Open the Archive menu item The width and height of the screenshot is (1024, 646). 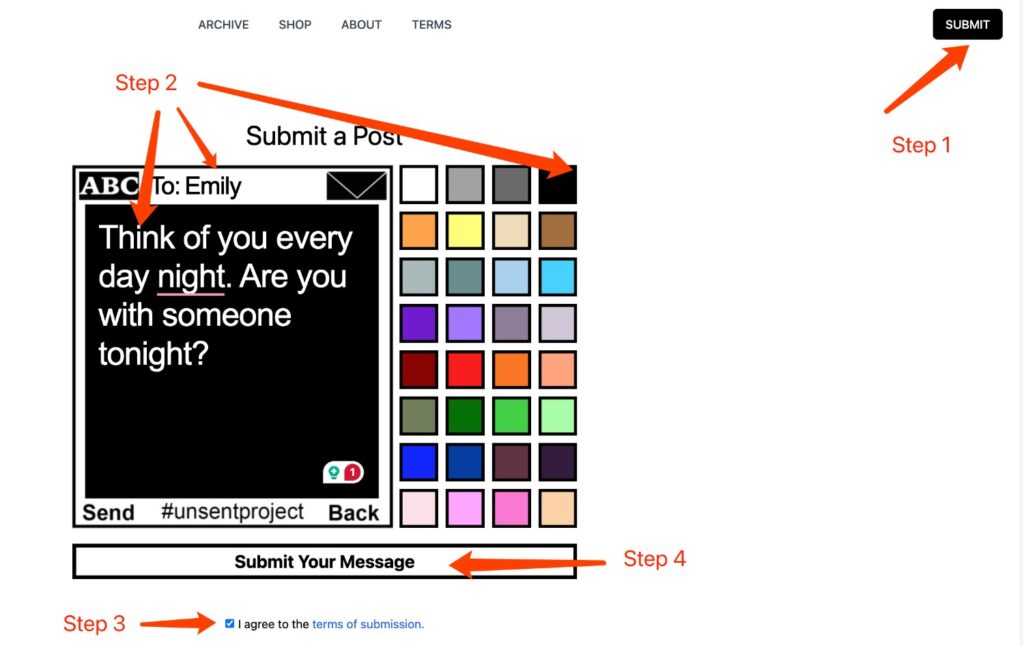pos(223,25)
